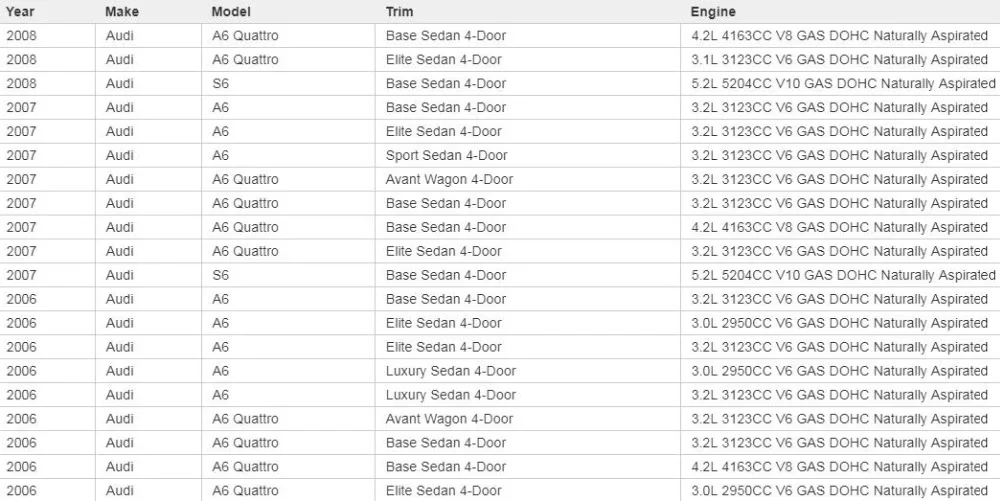Click the 2007 A6 Quattro 4.2L V8 engine cell

click(x=839, y=228)
